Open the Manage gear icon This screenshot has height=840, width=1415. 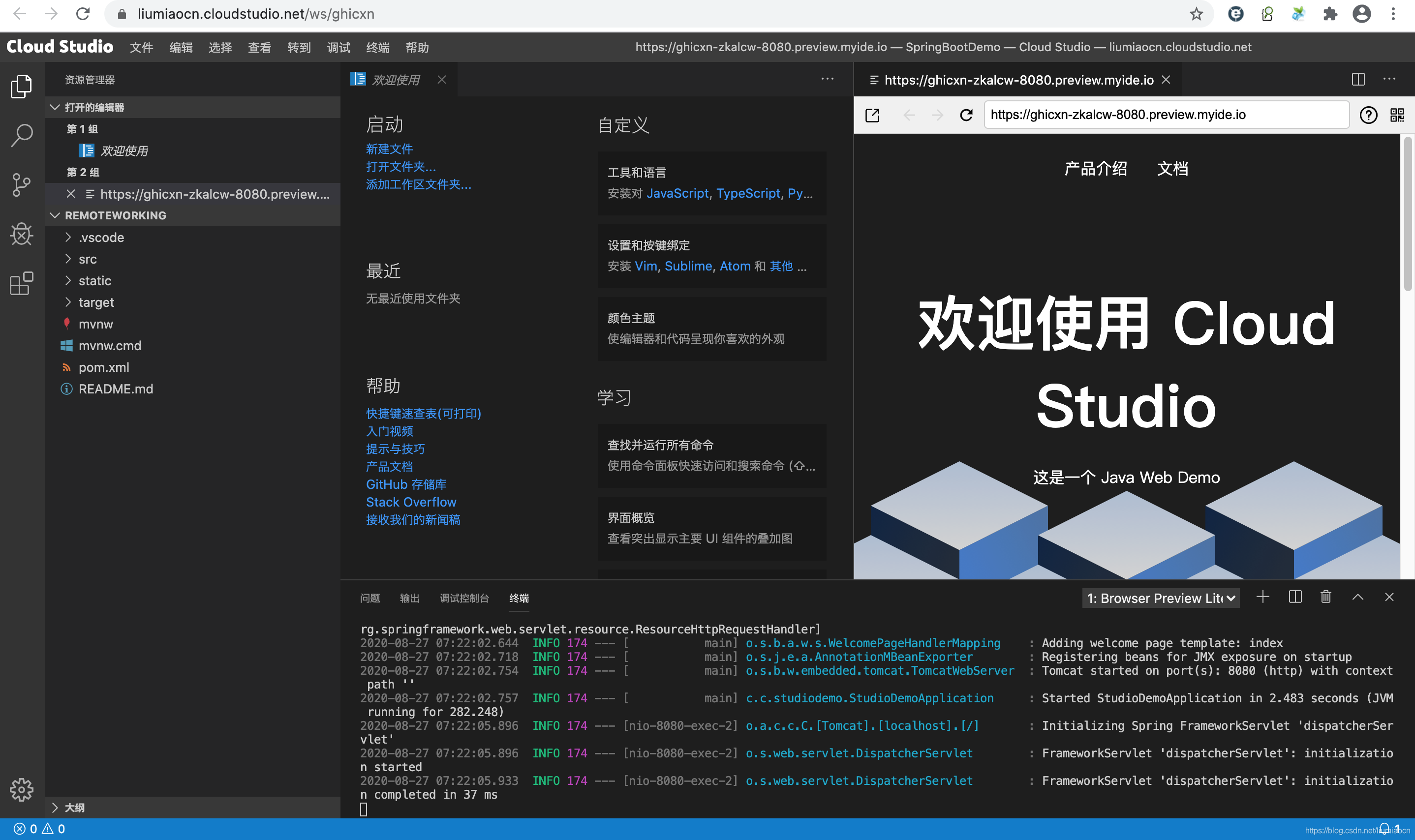22,789
